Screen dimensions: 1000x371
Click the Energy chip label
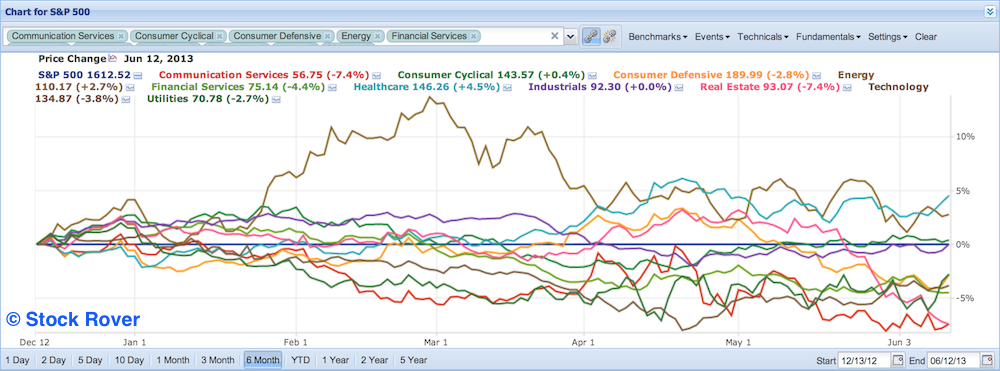click(x=356, y=36)
